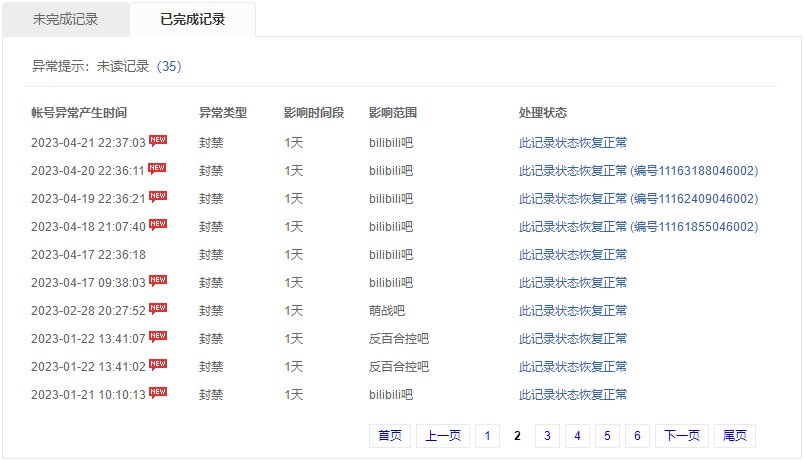Click NEW badge beside 2023-04-20 22:36:11
The image size is (804, 461).
point(158,169)
